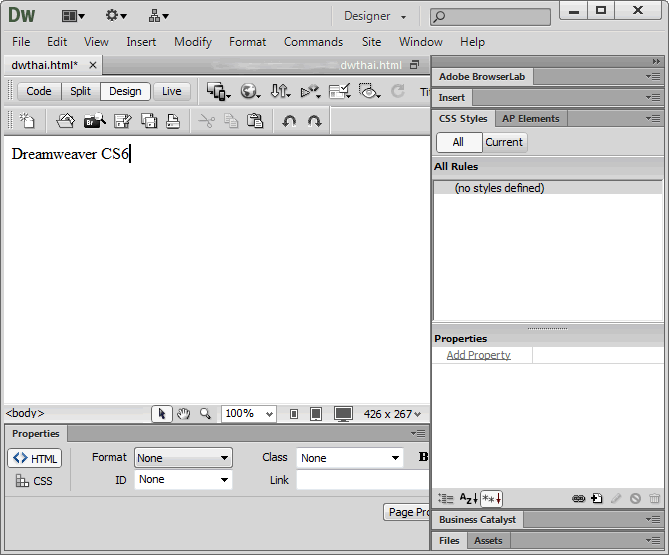Image resolution: width=669 pixels, height=555 pixels.
Task: Show only set properties icon
Action: click(492, 498)
